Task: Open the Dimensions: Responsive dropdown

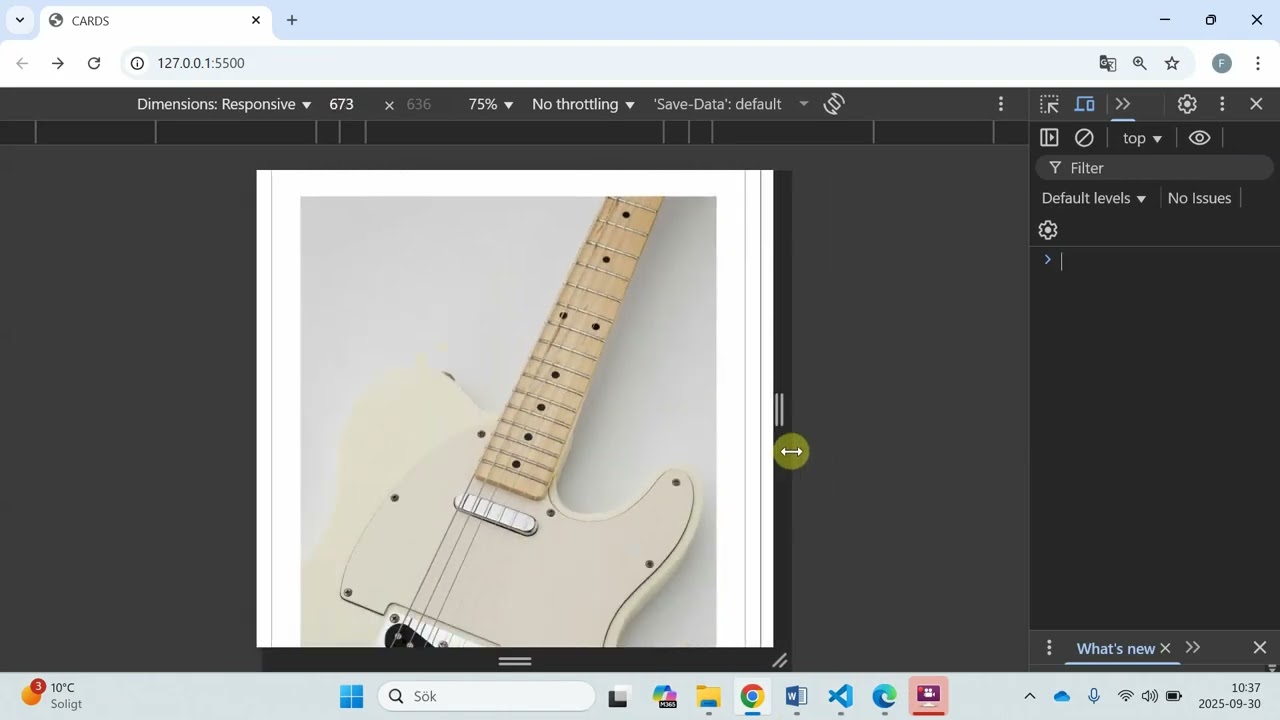Action: click(224, 104)
